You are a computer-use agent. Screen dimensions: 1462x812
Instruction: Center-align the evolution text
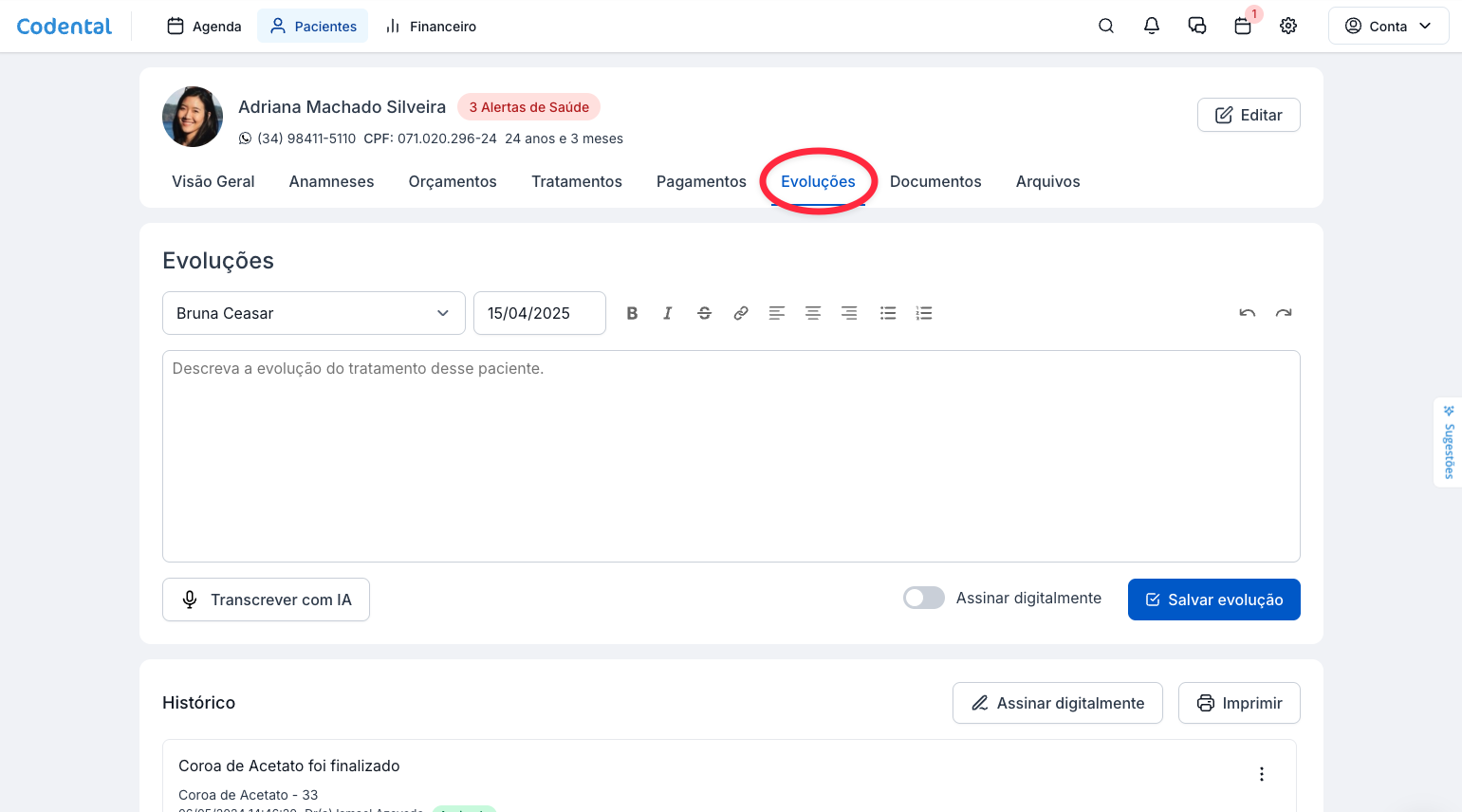(x=813, y=313)
